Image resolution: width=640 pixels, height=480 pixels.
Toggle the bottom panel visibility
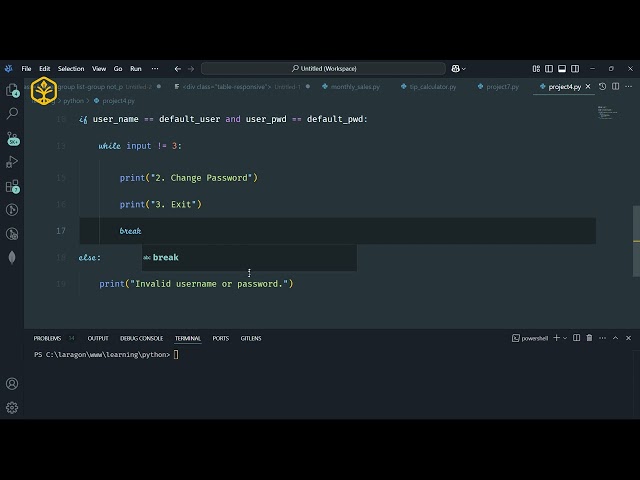pos(562,69)
